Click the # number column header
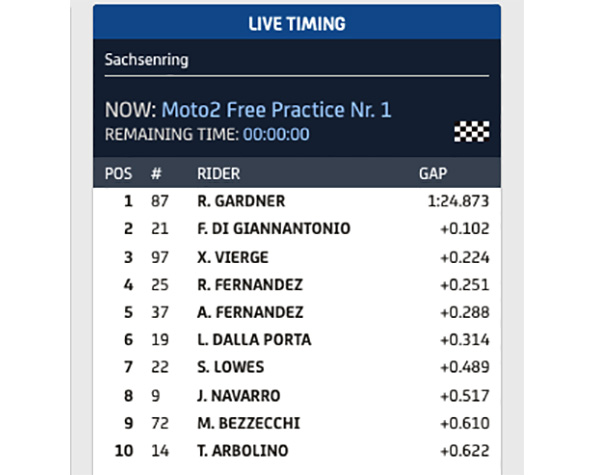 click(x=156, y=174)
